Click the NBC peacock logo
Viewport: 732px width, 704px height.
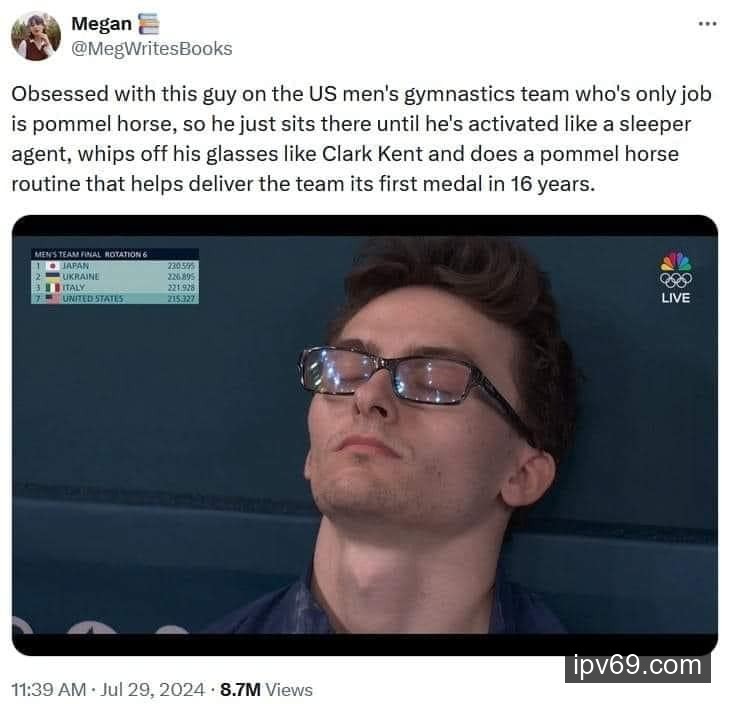pyautogui.click(x=676, y=261)
